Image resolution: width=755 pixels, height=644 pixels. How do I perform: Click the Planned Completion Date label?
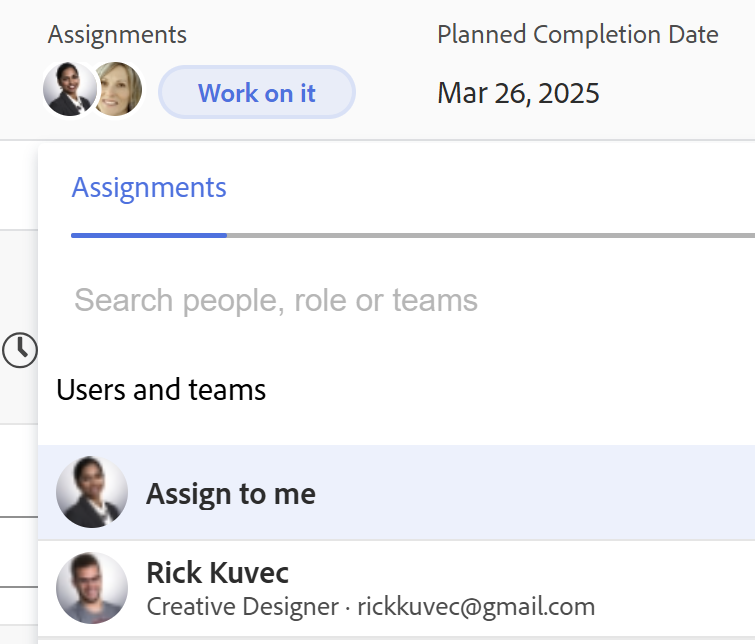click(577, 34)
